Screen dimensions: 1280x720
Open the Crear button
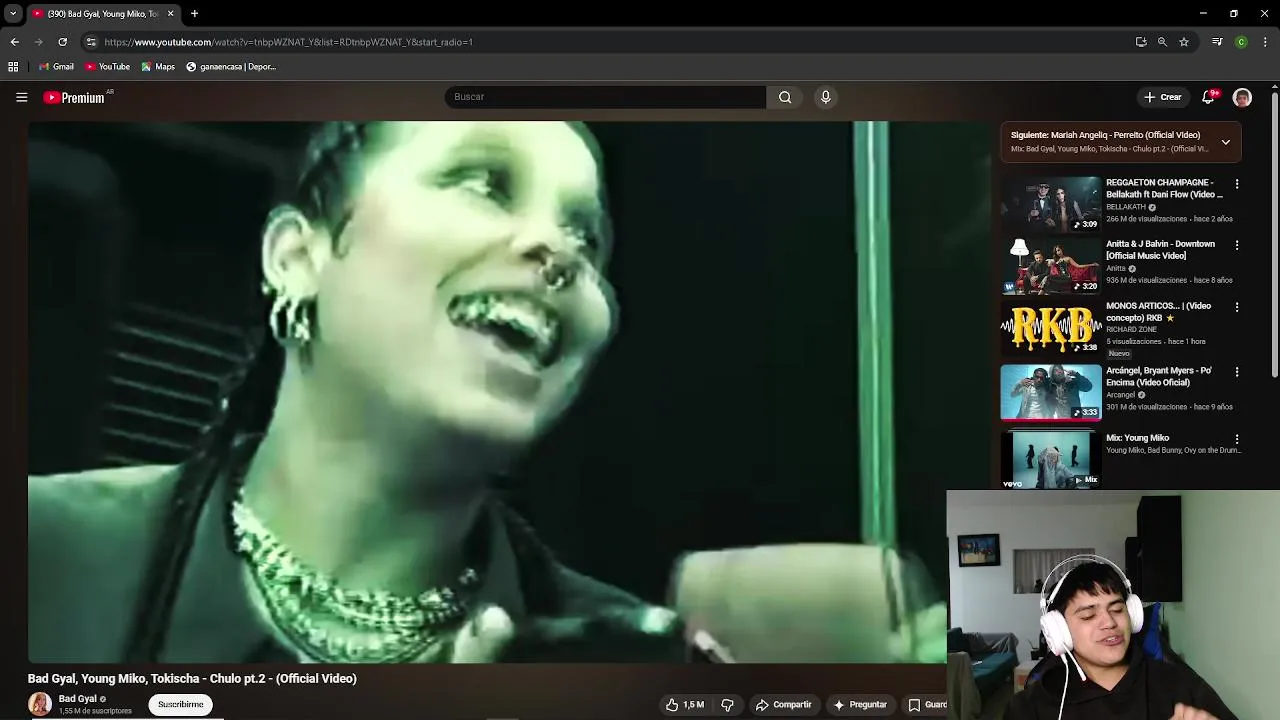click(x=1163, y=97)
